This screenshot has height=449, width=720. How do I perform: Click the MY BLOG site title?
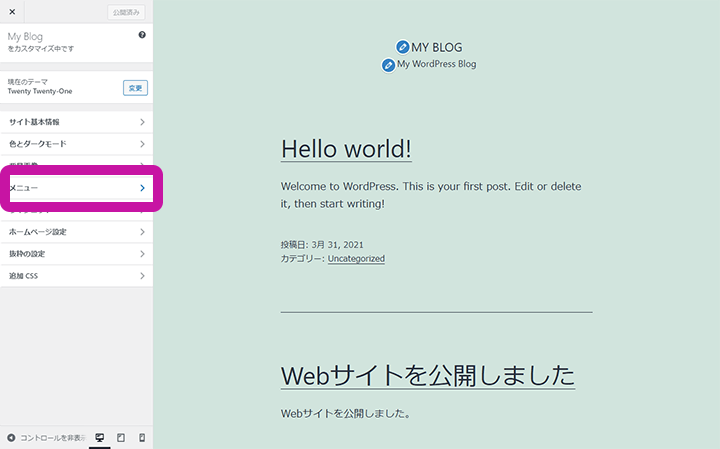point(437,47)
